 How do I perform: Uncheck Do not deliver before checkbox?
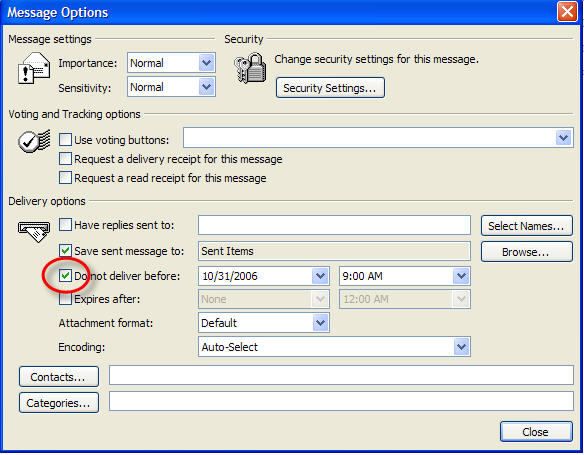coord(65,276)
